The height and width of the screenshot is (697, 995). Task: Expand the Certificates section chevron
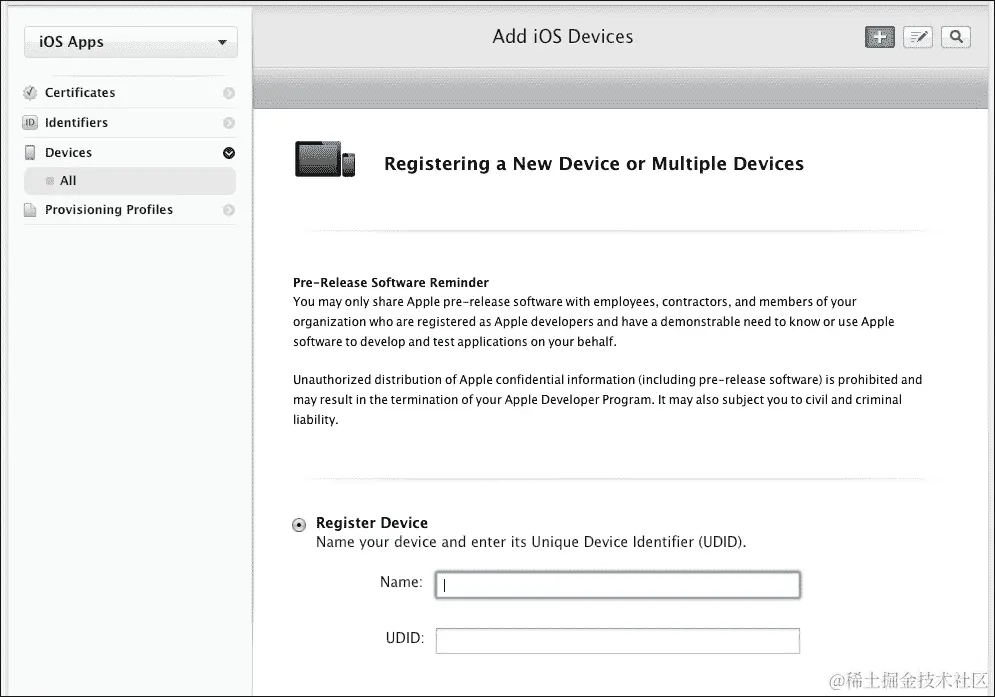[229, 93]
